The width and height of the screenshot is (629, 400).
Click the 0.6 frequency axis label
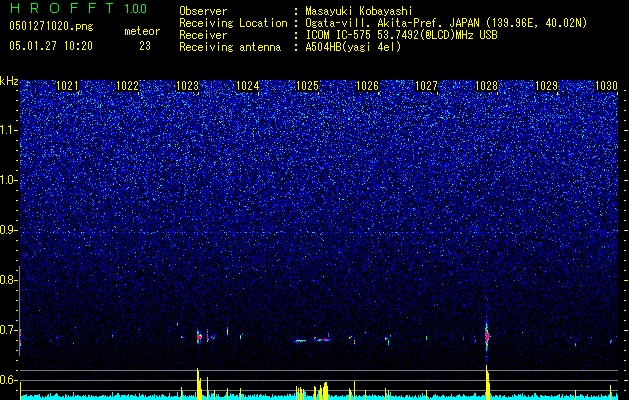point(9,380)
